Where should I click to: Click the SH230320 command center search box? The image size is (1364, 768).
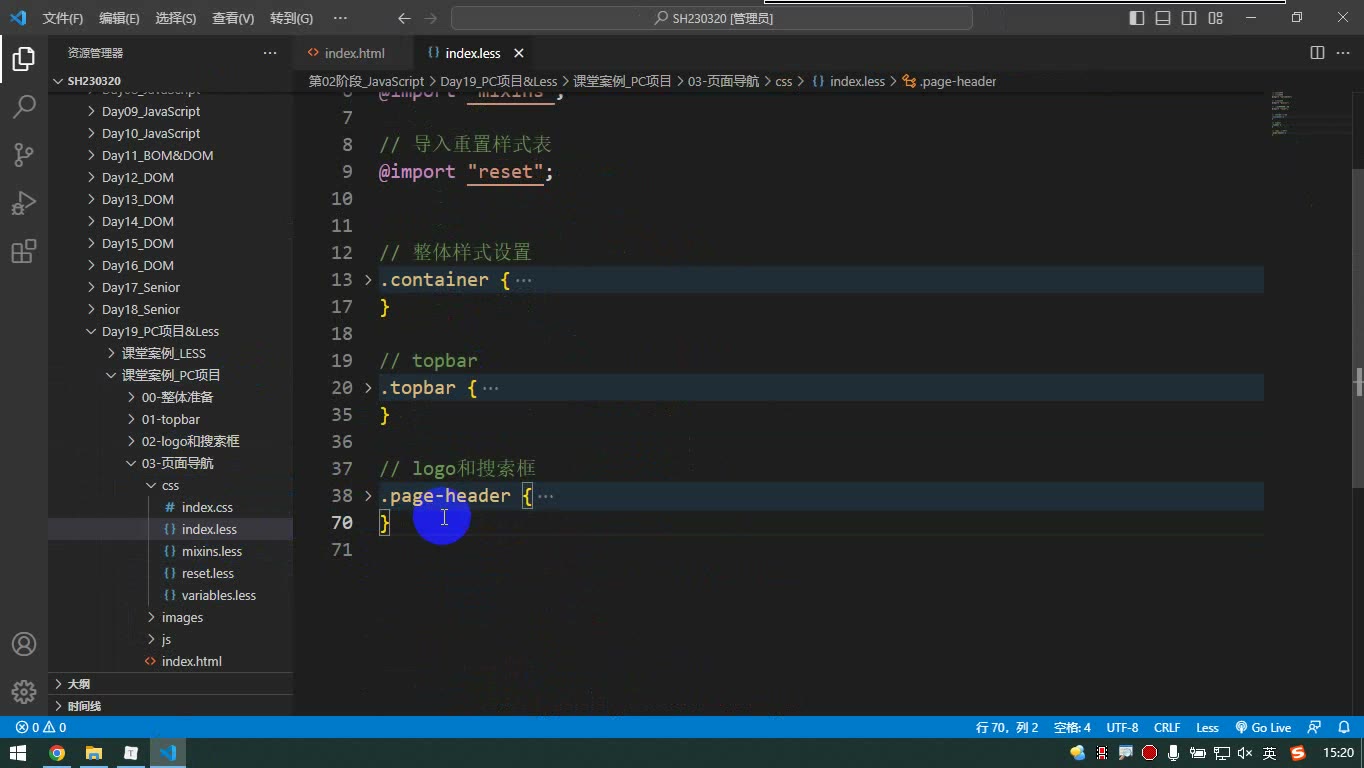[712, 18]
